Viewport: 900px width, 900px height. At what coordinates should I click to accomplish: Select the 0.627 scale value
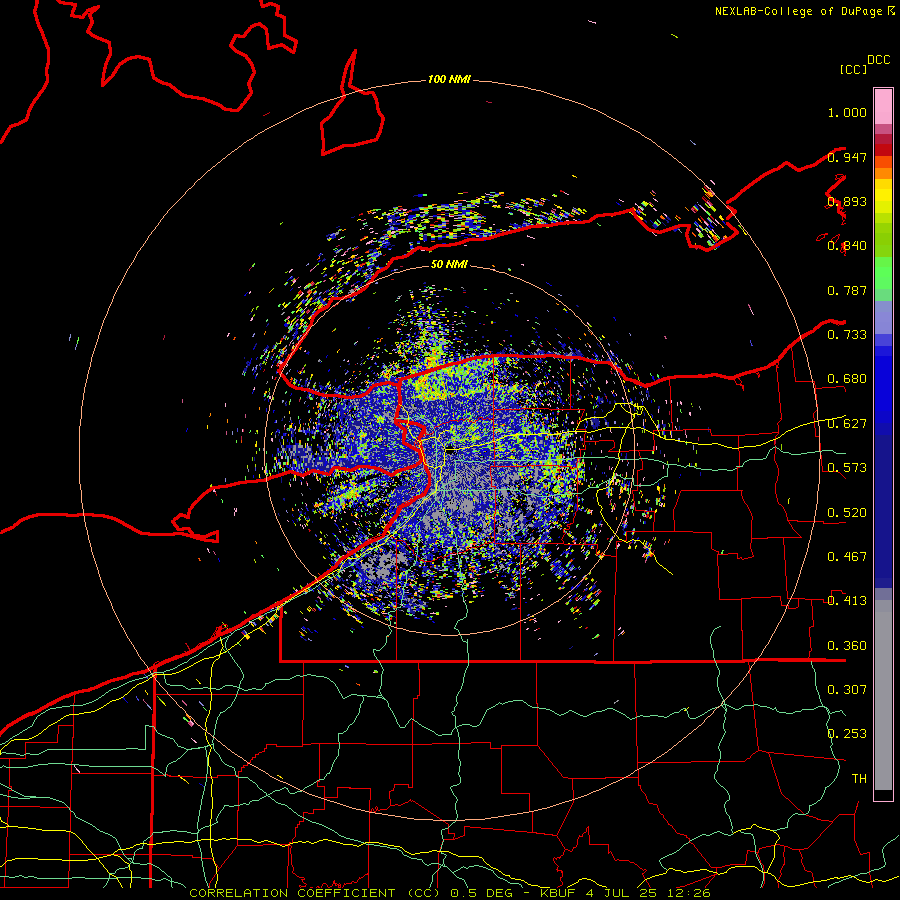[847, 424]
